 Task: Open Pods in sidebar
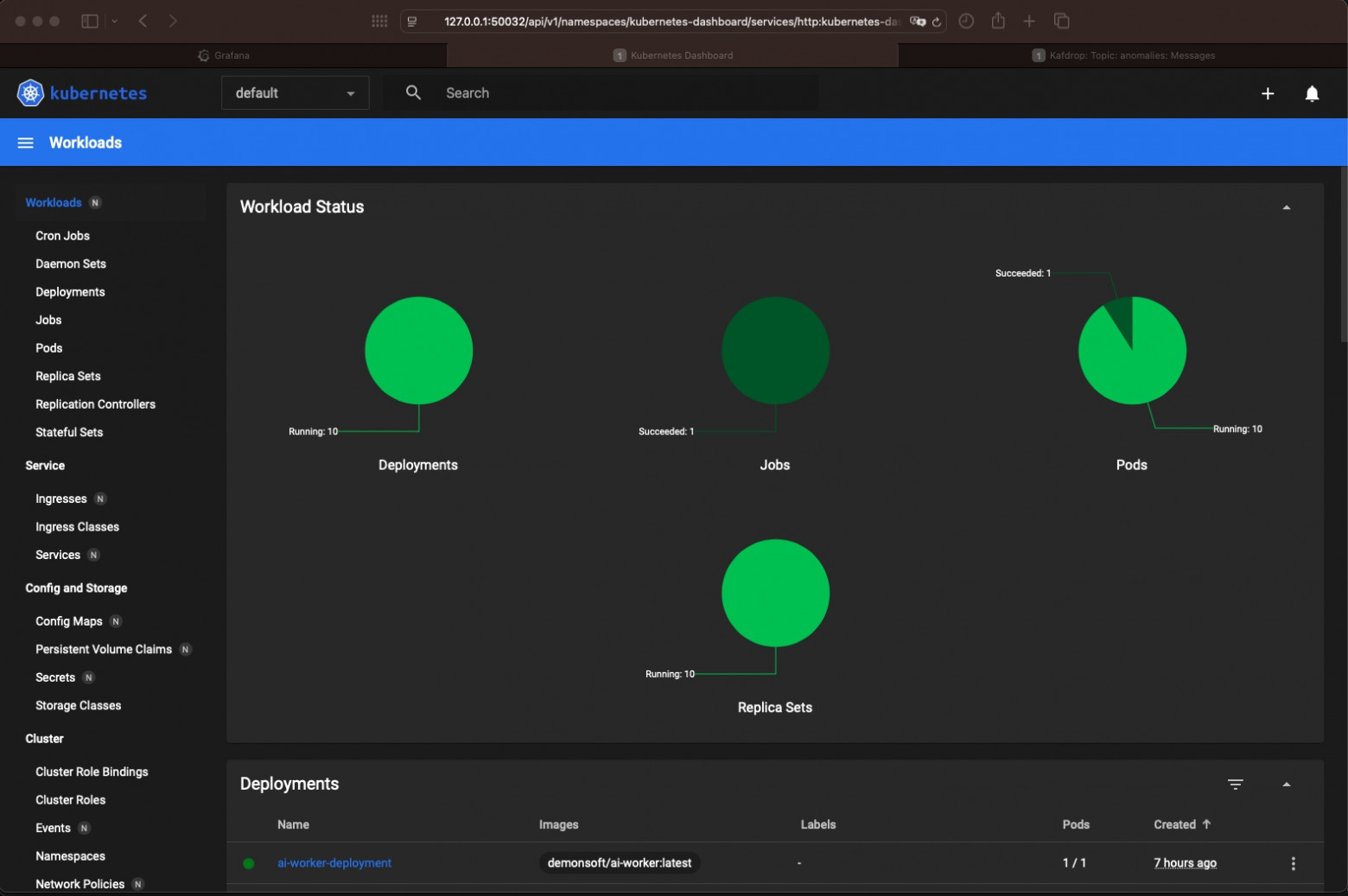click(49, 348)
